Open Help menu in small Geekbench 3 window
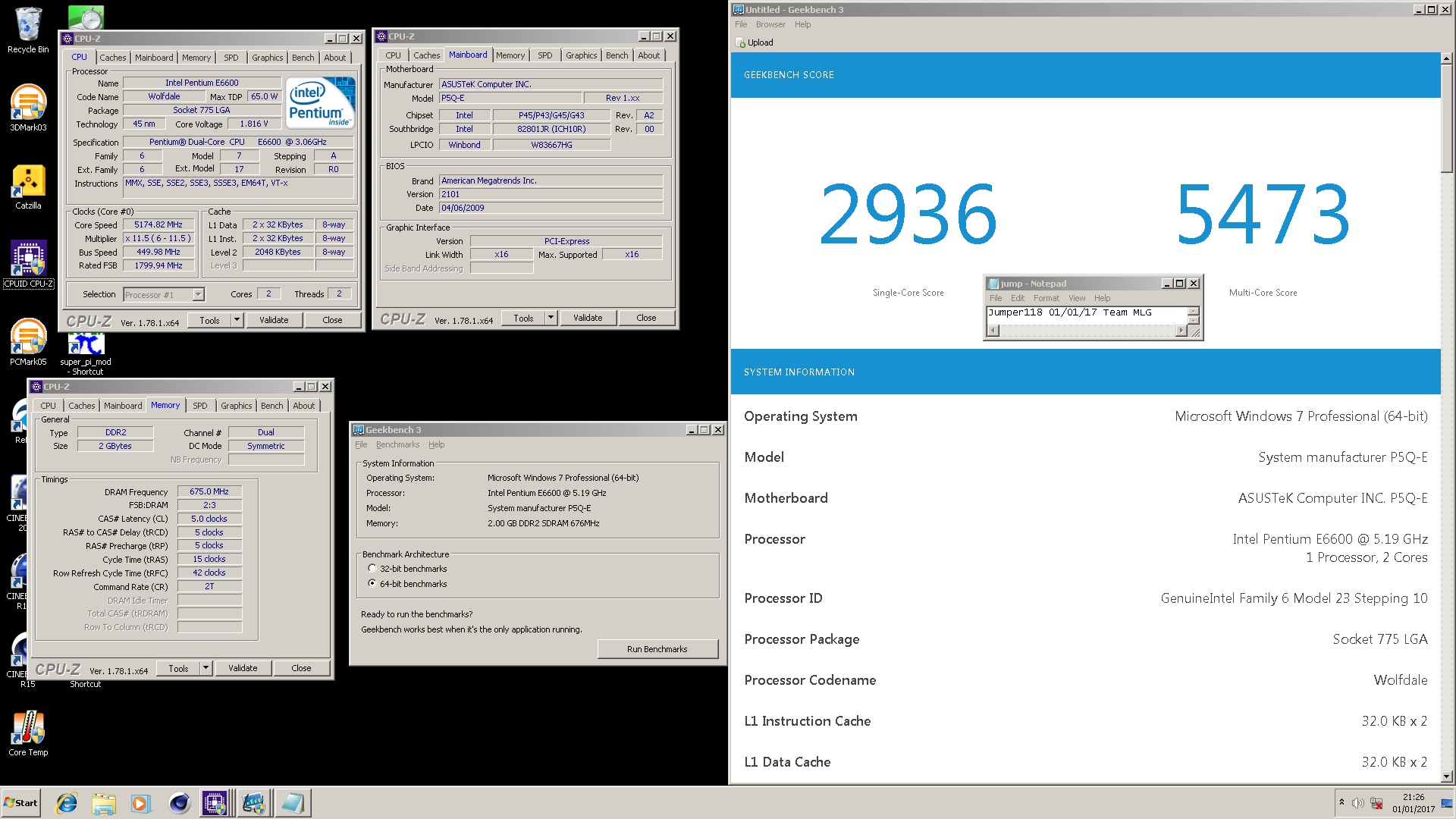Image resolution: width=1456 pixels, height=819 pixels. point(437,445)
